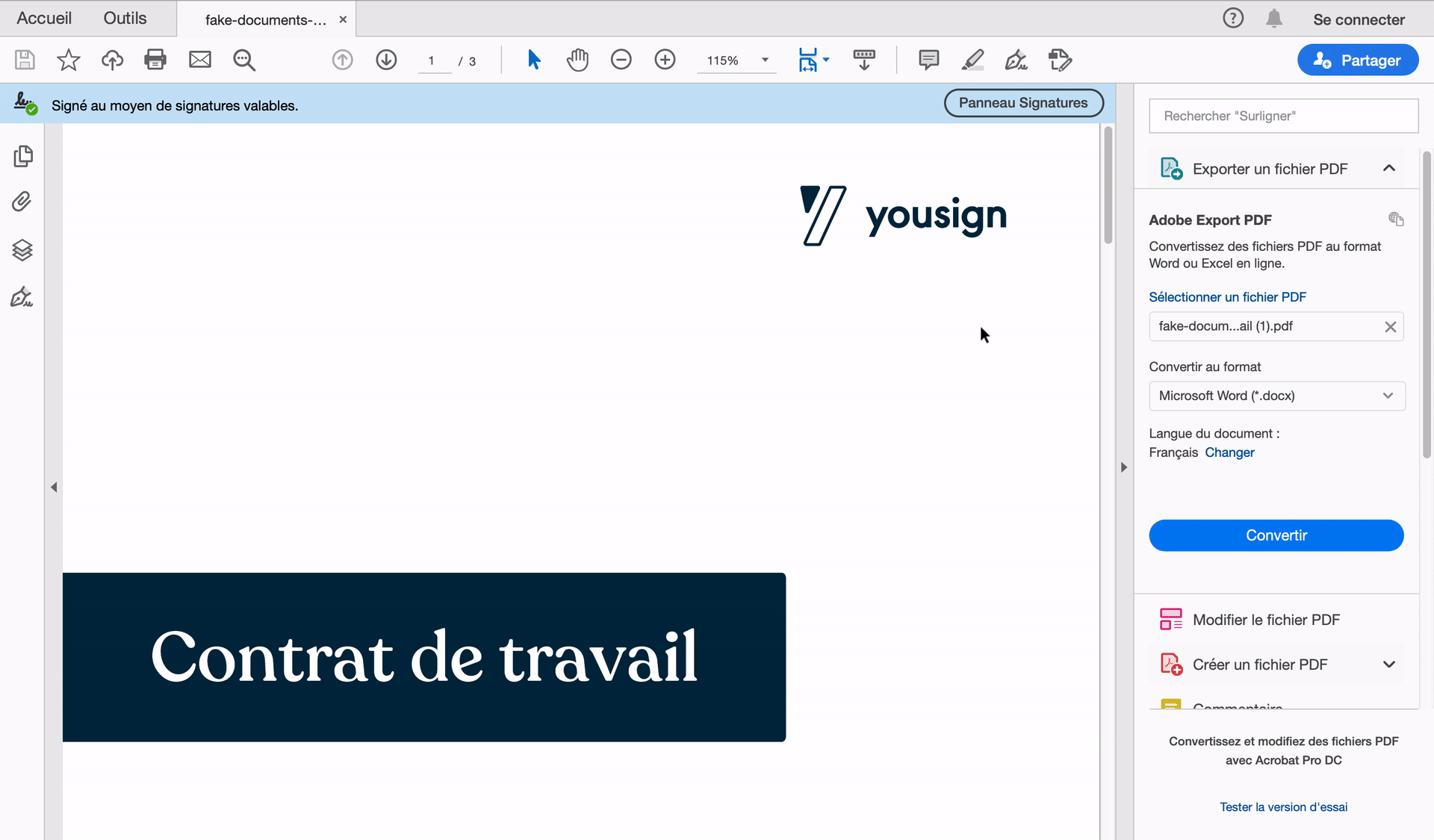The height and width of the screenshot is (840, 1434).
Task: Switch to the Accueil tab
Action: (43, 18)
